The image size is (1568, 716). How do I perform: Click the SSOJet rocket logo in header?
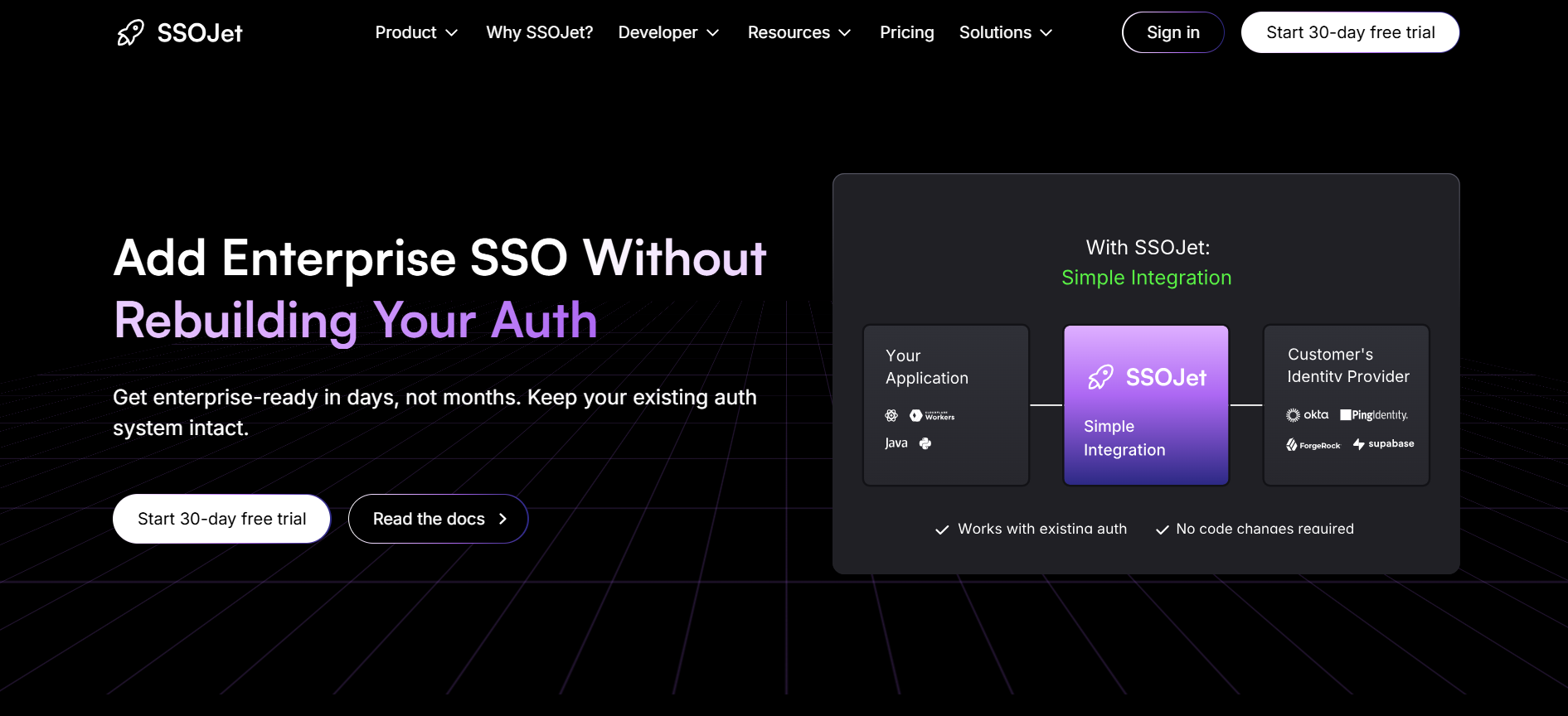tap(130, 33)
